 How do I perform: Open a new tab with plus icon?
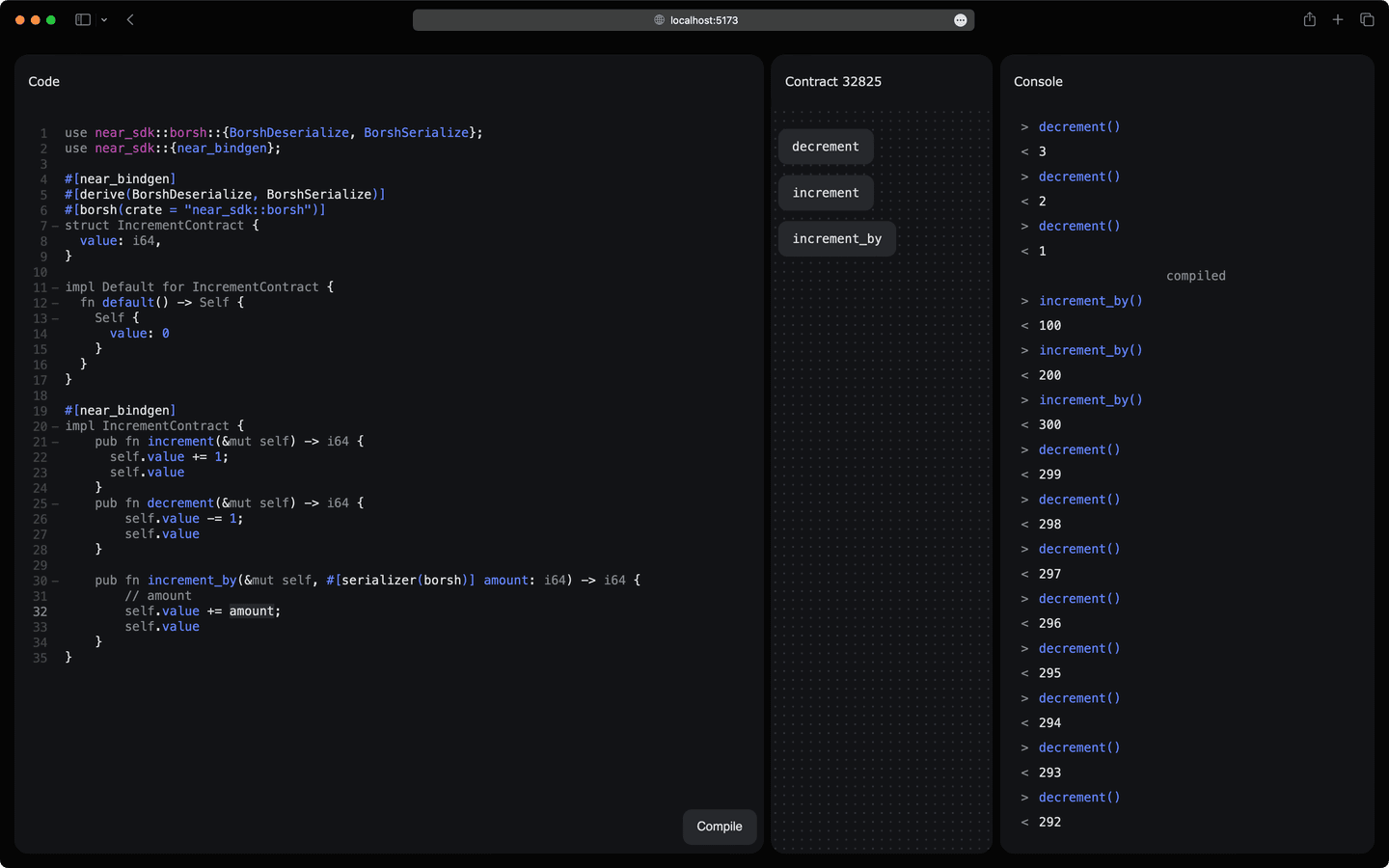1338,19
